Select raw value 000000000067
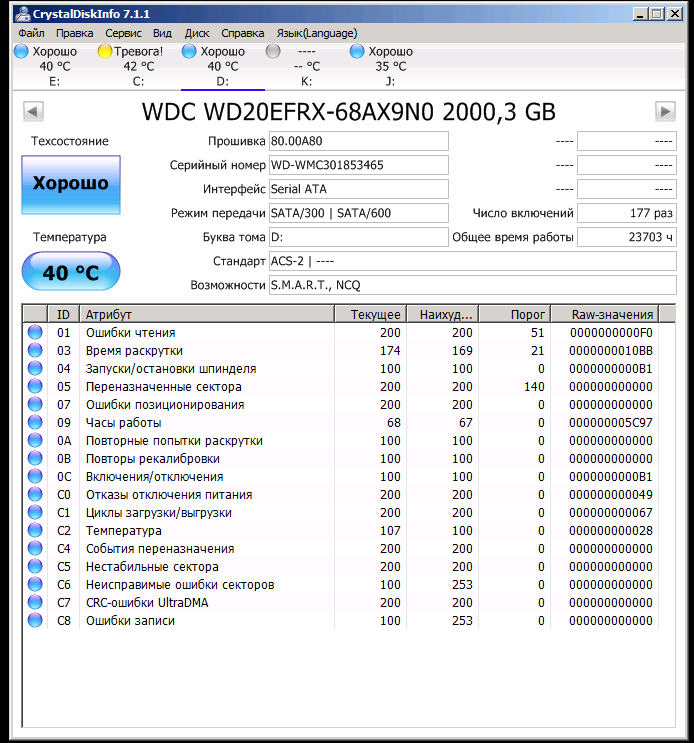Image resolution: width=694 pixels, height=743 pixels. pos(611,513)
